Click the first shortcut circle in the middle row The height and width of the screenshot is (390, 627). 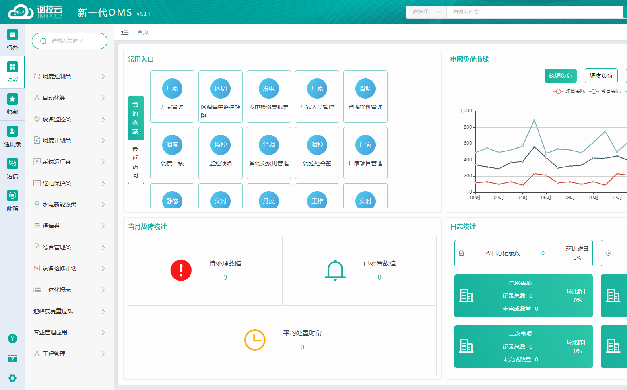tap(172, 145)
